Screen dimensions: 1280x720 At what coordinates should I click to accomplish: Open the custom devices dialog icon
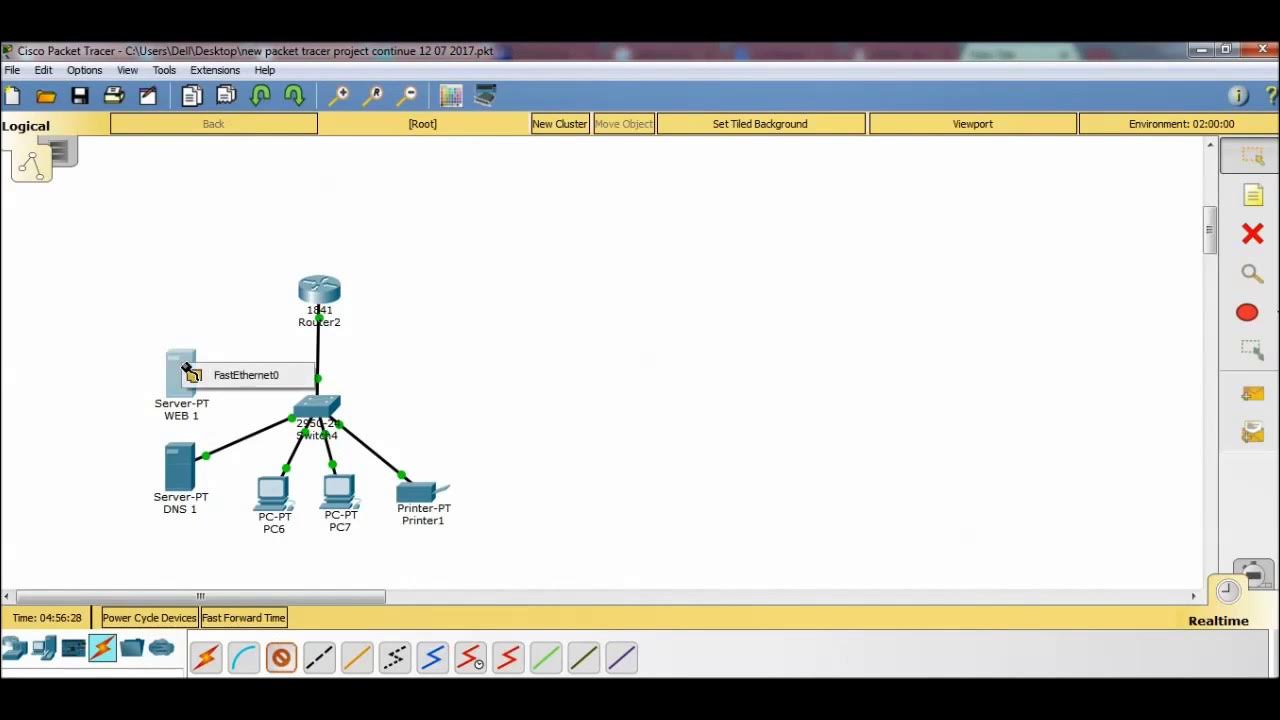(485, 96)
